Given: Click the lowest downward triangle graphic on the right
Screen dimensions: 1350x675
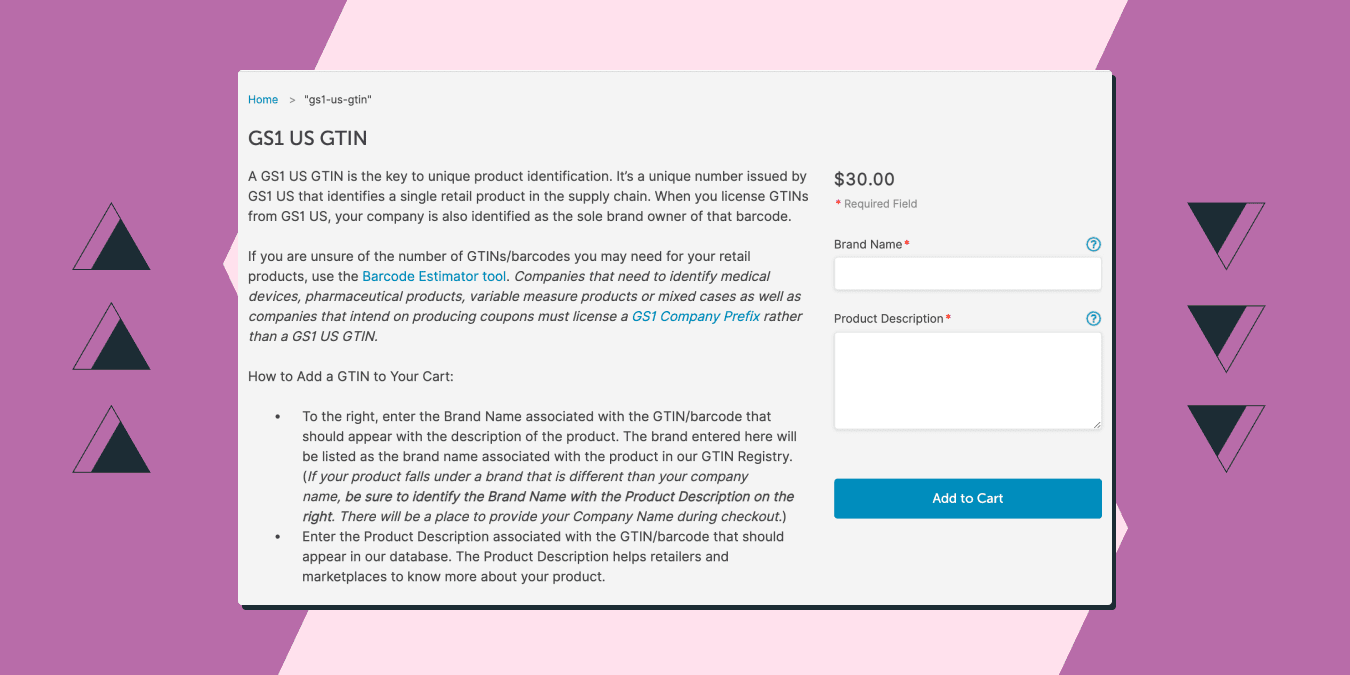Looking at the screenshot, I should click(1226, 439).
